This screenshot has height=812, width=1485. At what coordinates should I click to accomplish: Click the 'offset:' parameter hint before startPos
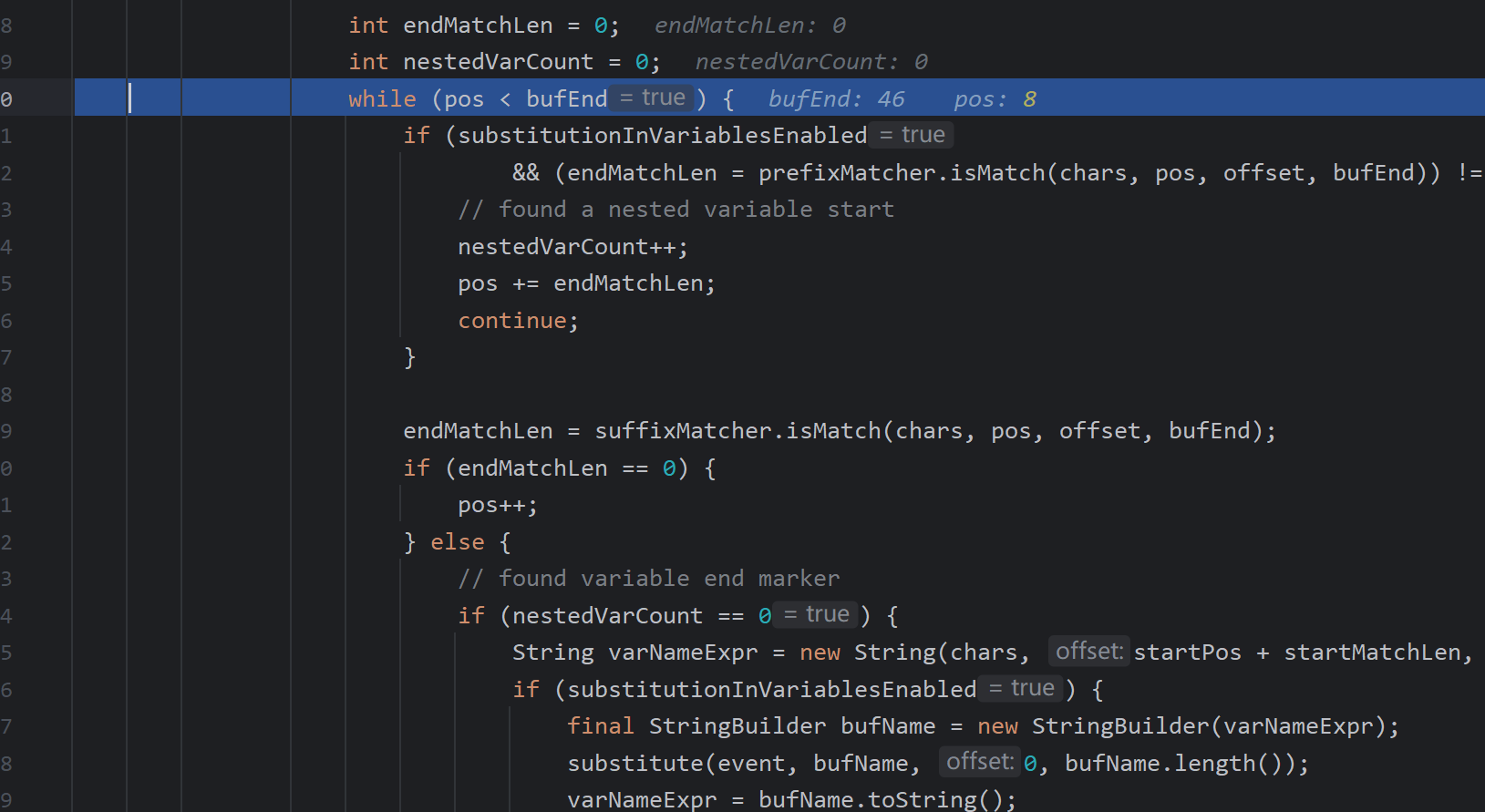pos(1088,652)
